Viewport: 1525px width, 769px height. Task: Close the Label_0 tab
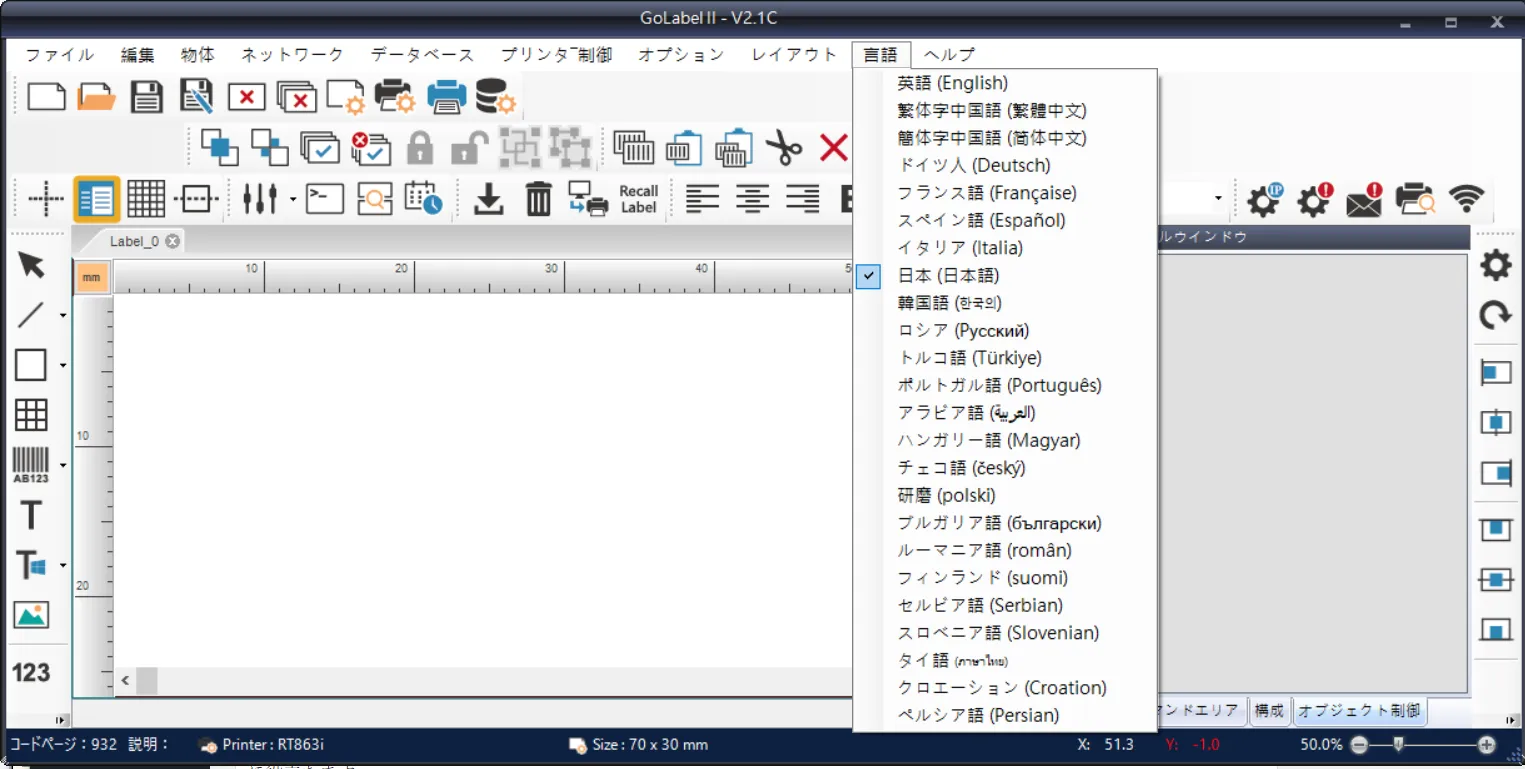(172, 241)
